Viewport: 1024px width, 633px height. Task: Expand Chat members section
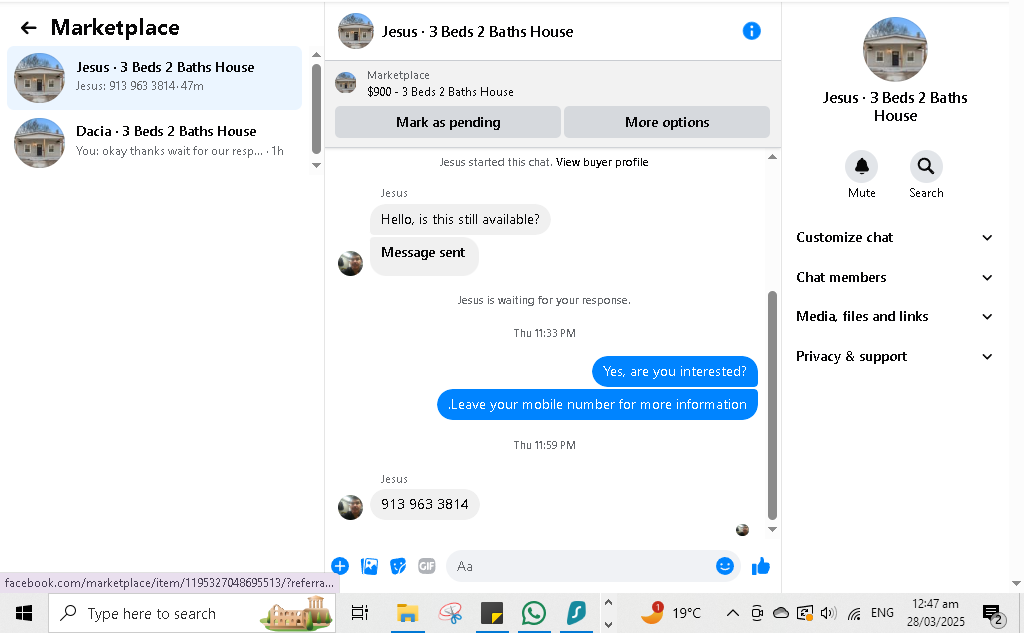pos(894,277)
